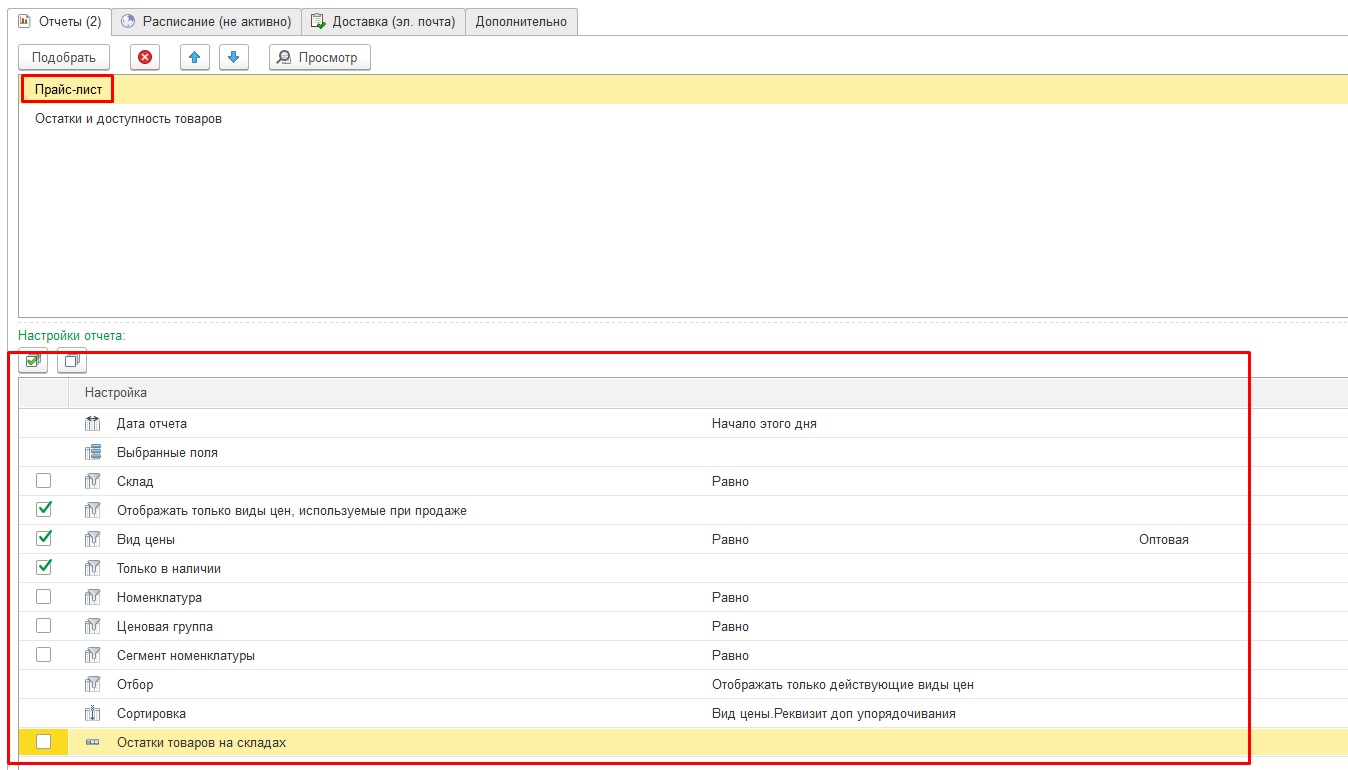Move report up with the arrow icon
The width and height of the screenshot is (1348, 770).
click(195, 58)
